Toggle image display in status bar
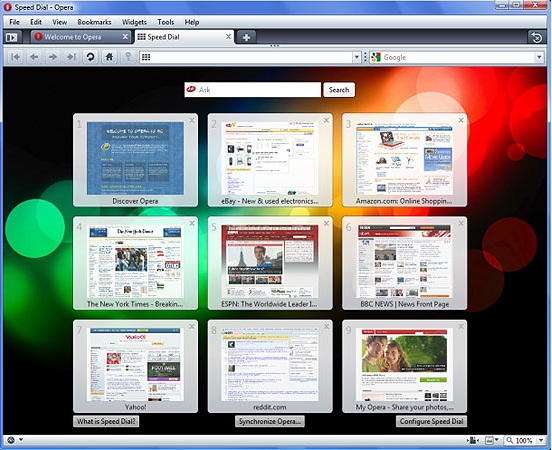552x450 pixels. pos(490,440)
